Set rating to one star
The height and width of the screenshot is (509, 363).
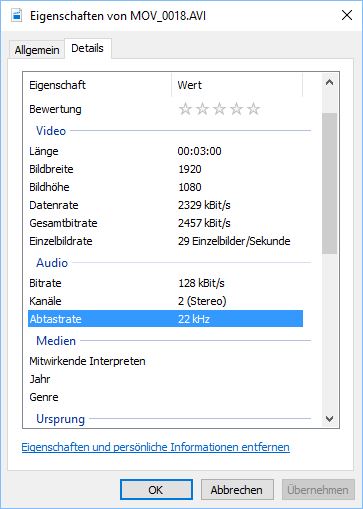(x=185, y=109)
